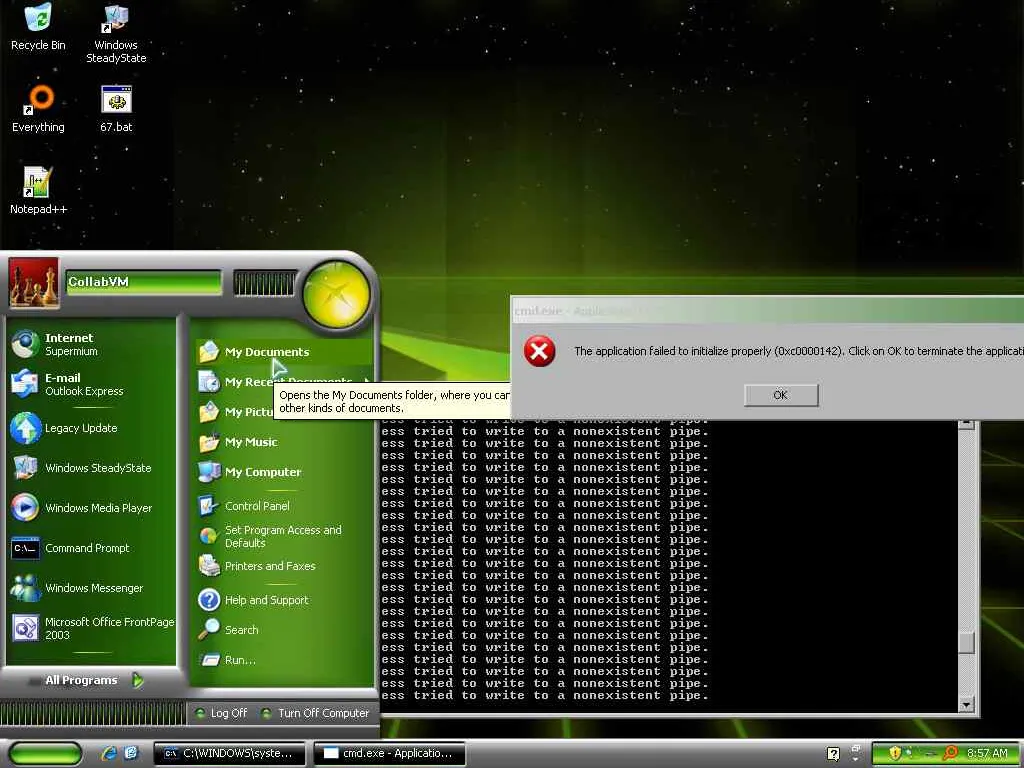The image size is (1024, 768).
Task: Switch to cmd.exe - Applicatio... taskbar button
Action: tap(390, 754)
